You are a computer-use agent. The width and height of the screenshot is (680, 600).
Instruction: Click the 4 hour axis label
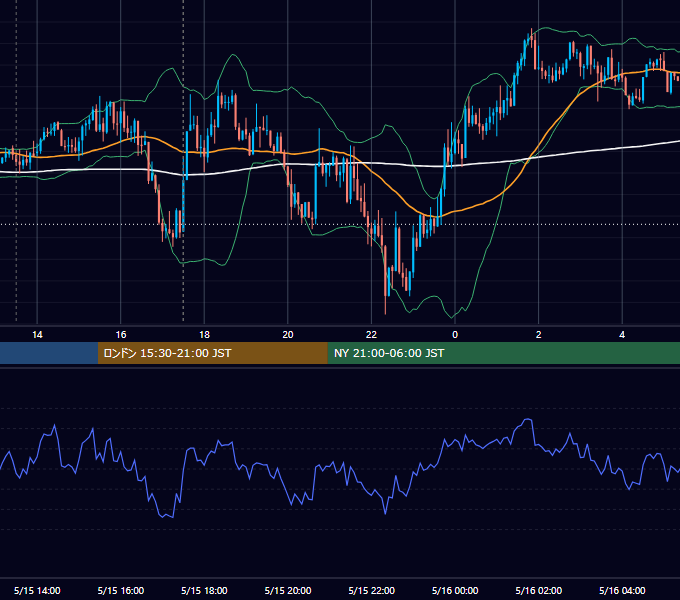tap(622, 335)
